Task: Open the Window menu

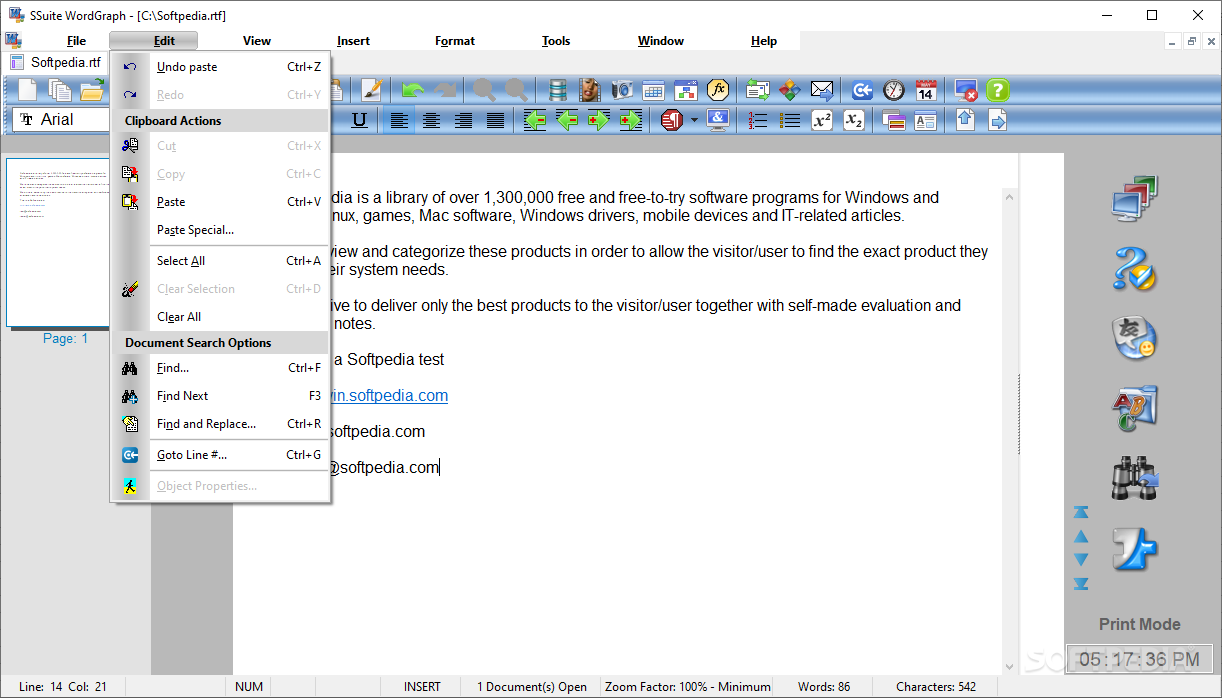Action: click(661, 41)
